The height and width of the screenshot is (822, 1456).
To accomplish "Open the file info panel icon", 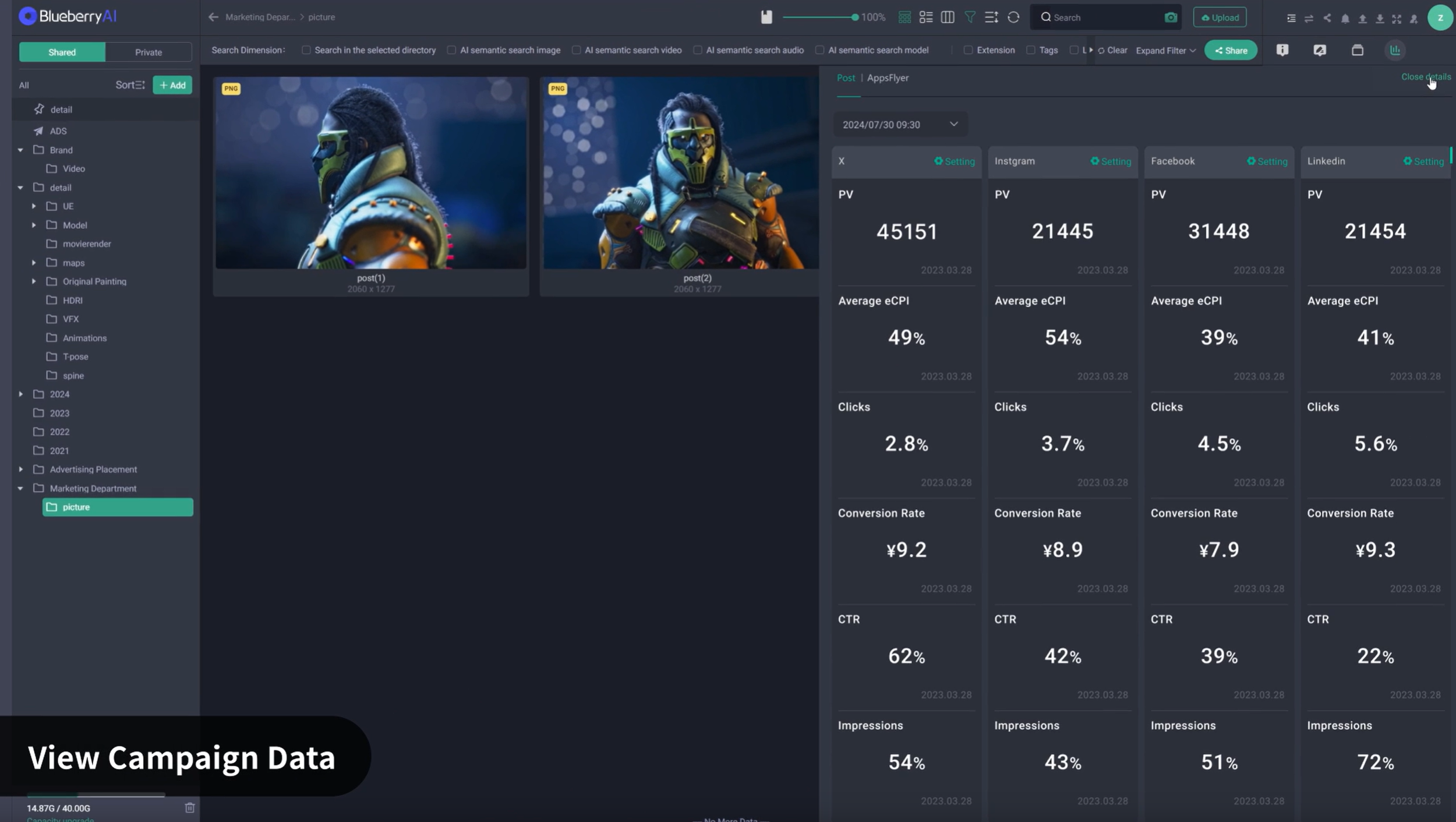I will [x=1282, y=50].
